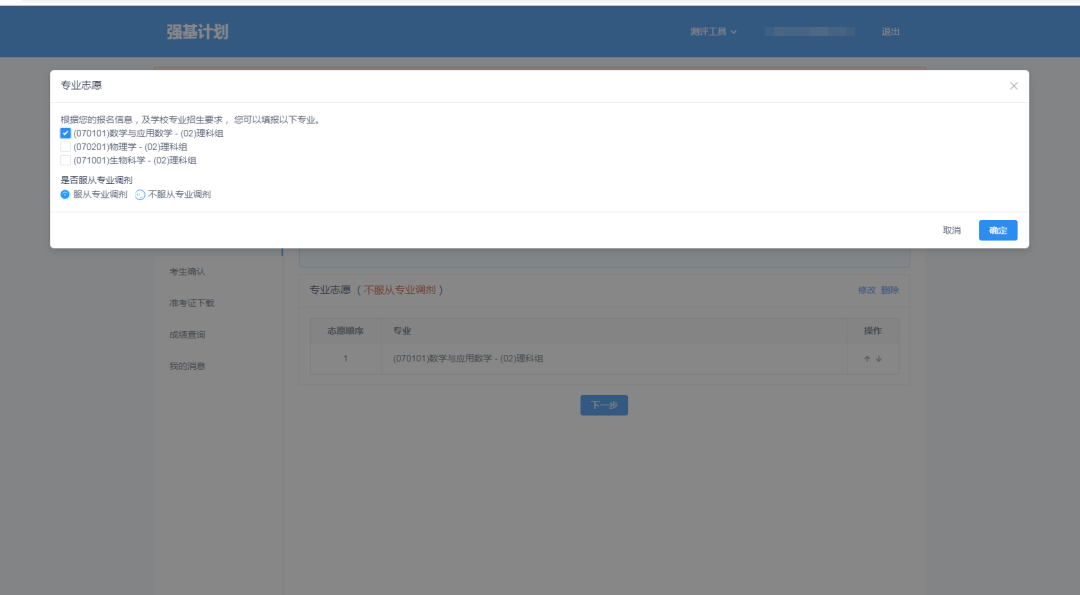Check the (070201)物理学 checkbox
This screenshot has width=1080, height=595.
tap(66, 147)
